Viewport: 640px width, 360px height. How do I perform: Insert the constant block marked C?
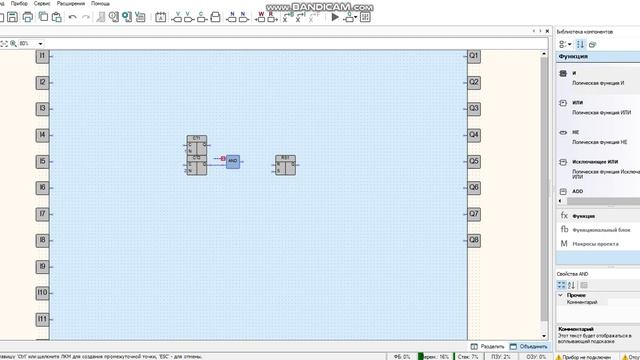coord(201,17)
